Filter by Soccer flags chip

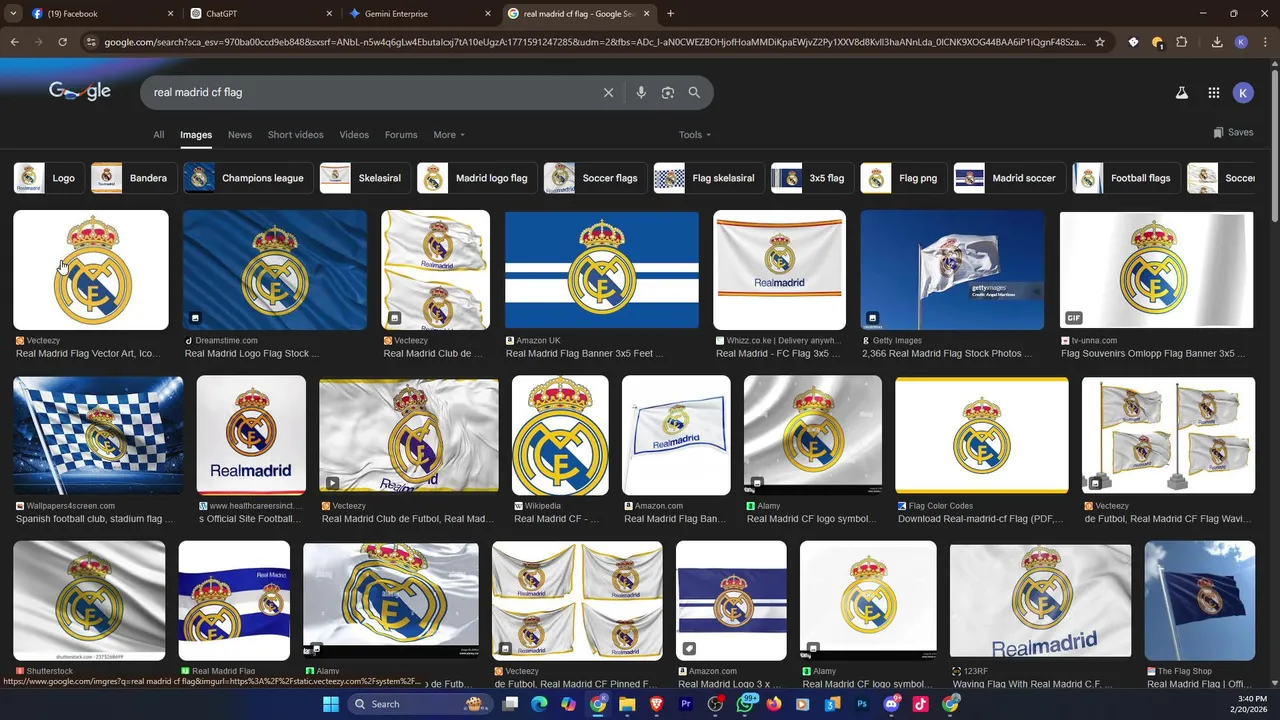595,178
